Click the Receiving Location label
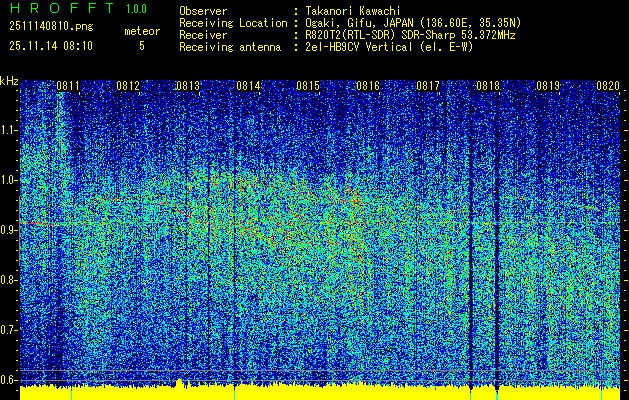629x400 pixels. tap(233, 23)
